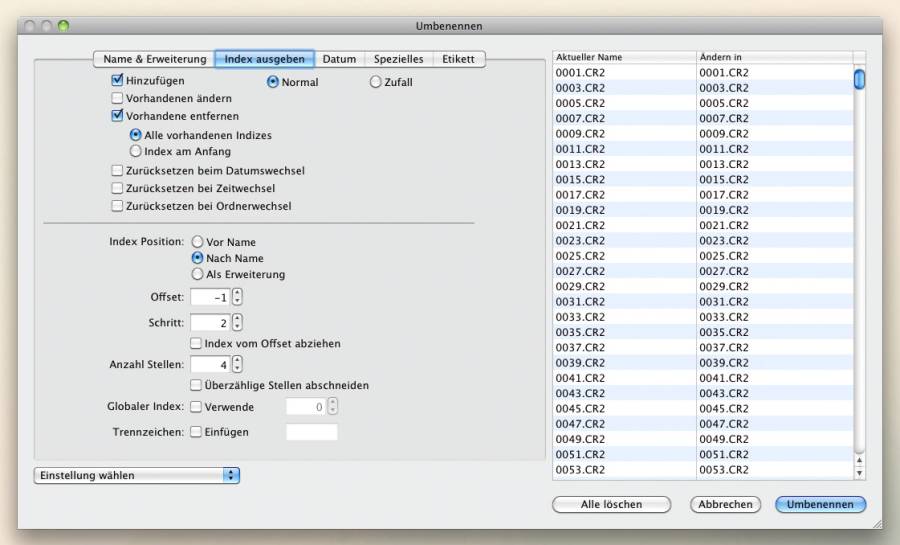Open the Spezielles tab
The image size is (900, 545).
point(398,59)
